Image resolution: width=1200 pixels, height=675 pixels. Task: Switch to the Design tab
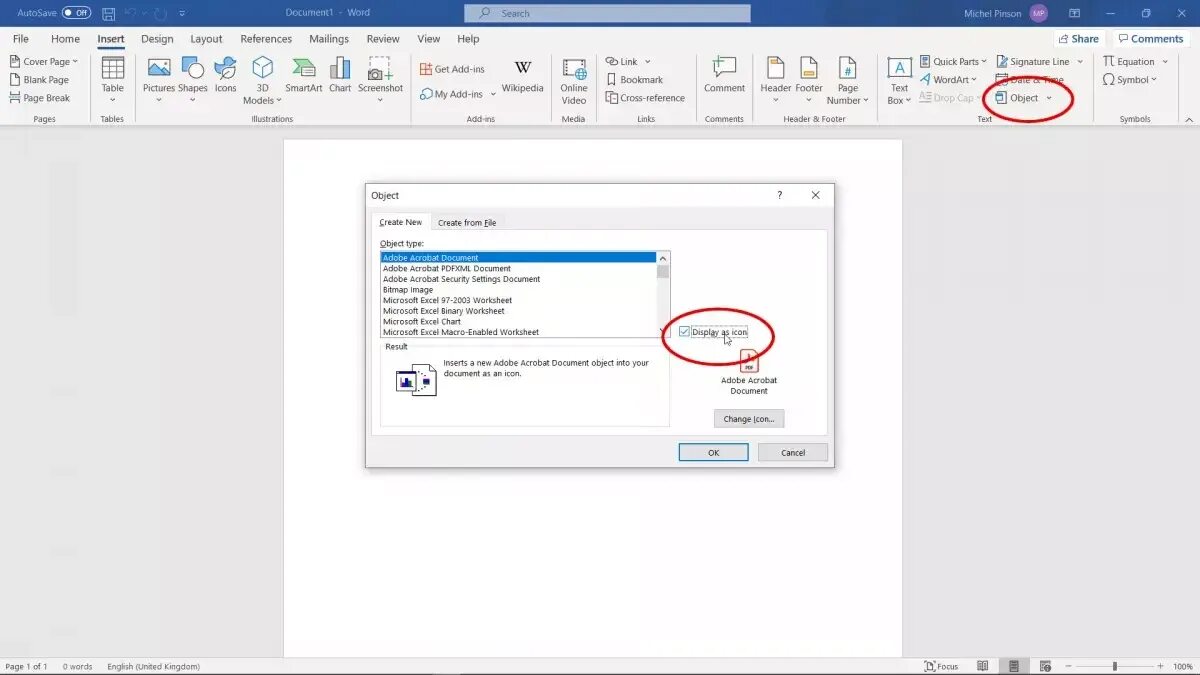[157, 39]
